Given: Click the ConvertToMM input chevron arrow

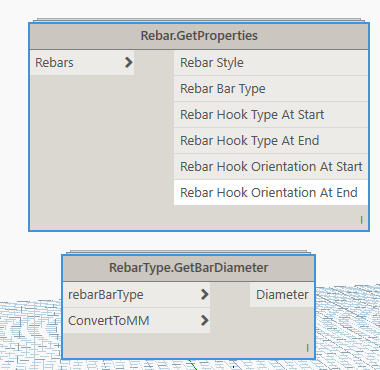Looking at the screenshot, I should pos(205,320).
